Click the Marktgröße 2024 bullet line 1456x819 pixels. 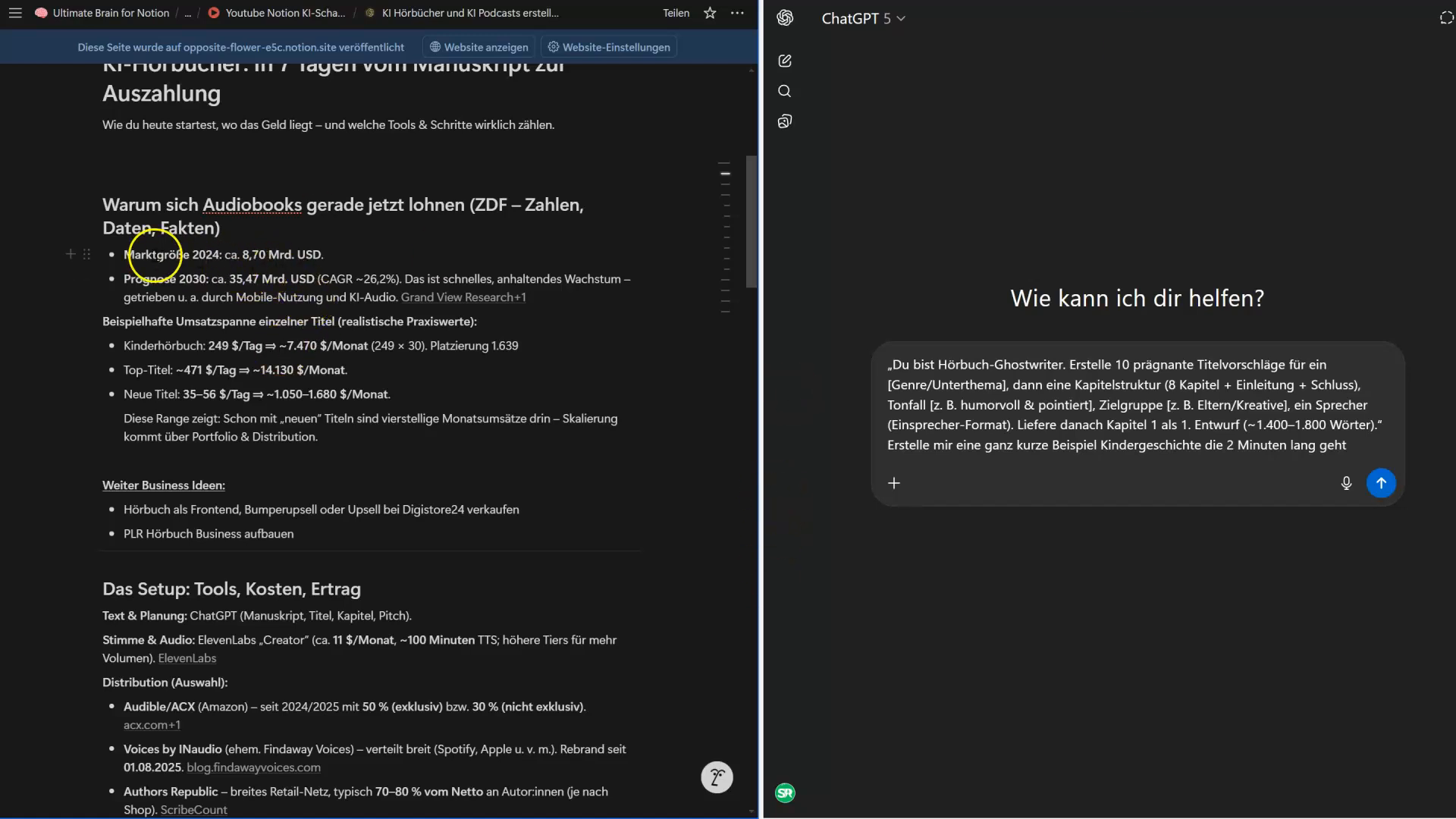coord(224,255)
